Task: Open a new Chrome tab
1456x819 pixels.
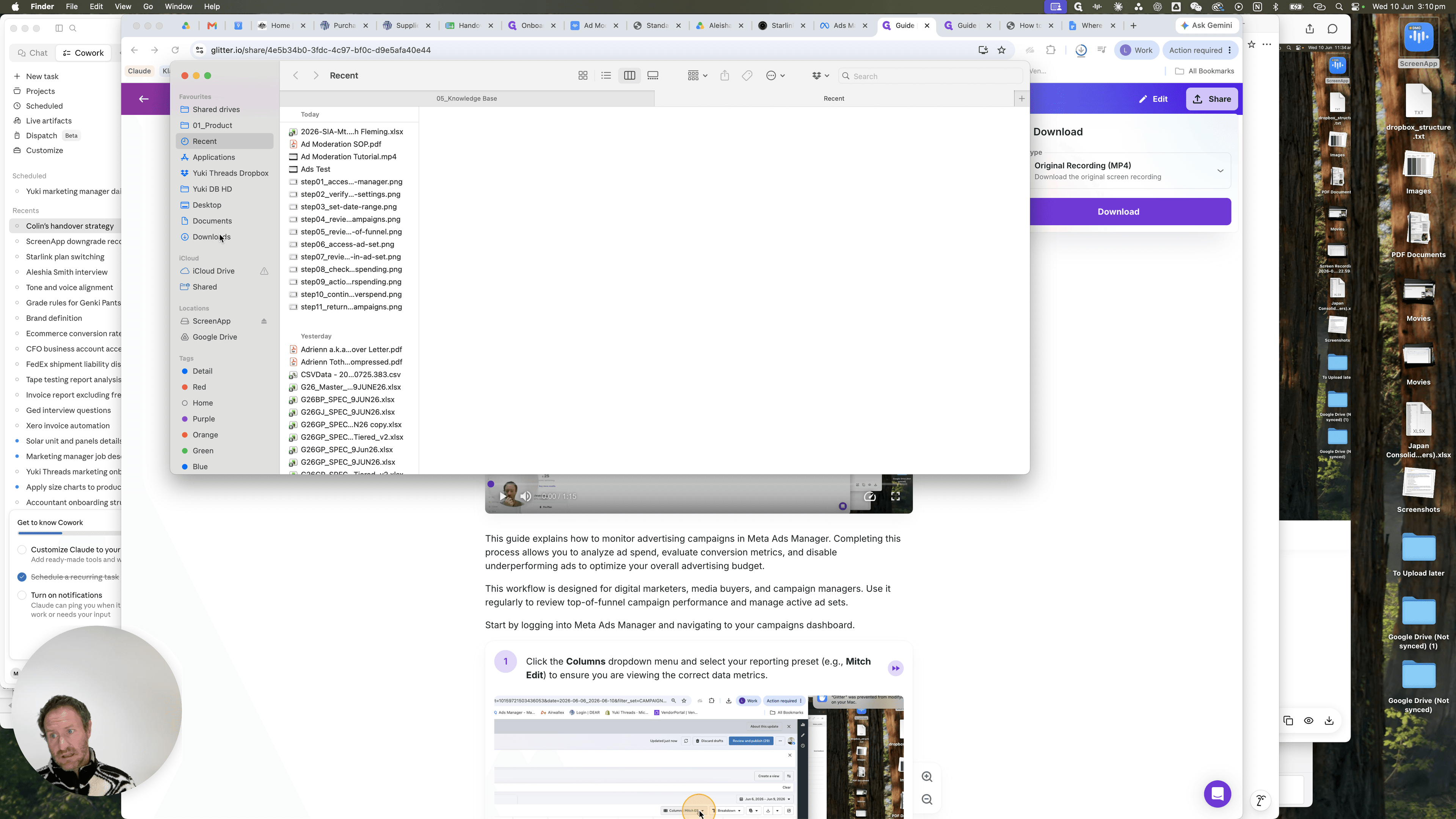Action: click(x=1133, y=25)
